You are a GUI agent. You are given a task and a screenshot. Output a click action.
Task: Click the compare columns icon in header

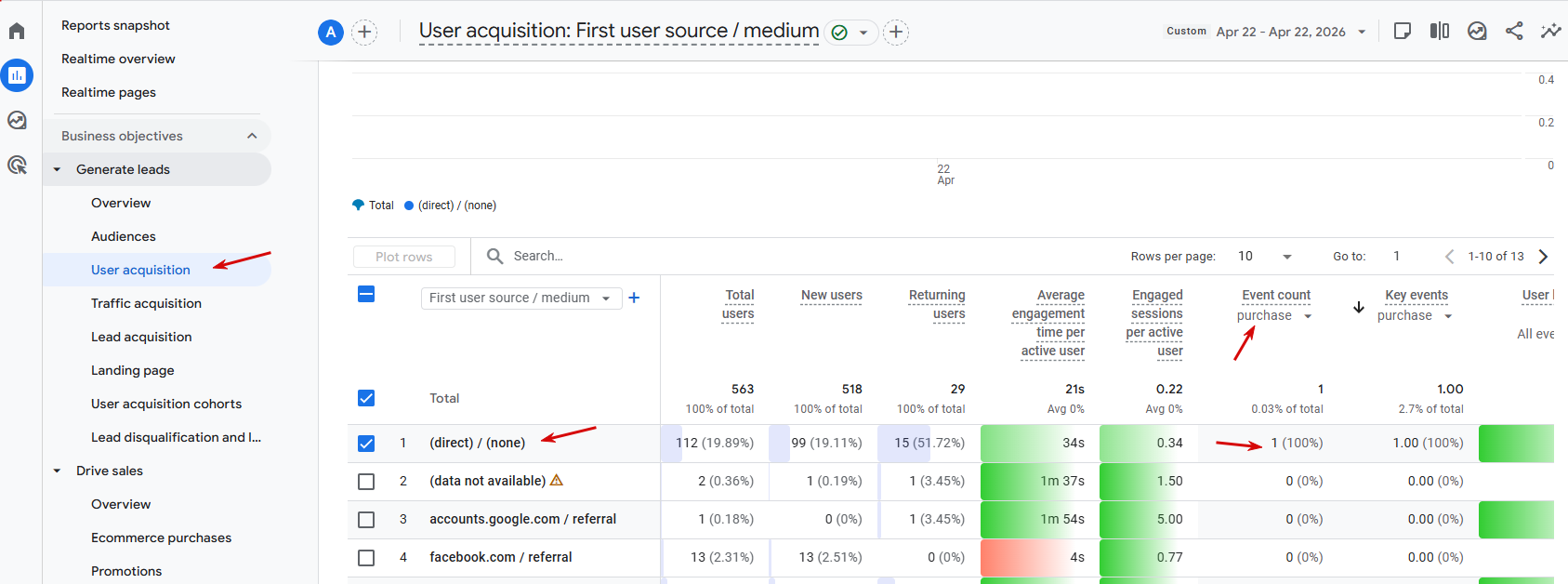click(x=1440, y=31)
